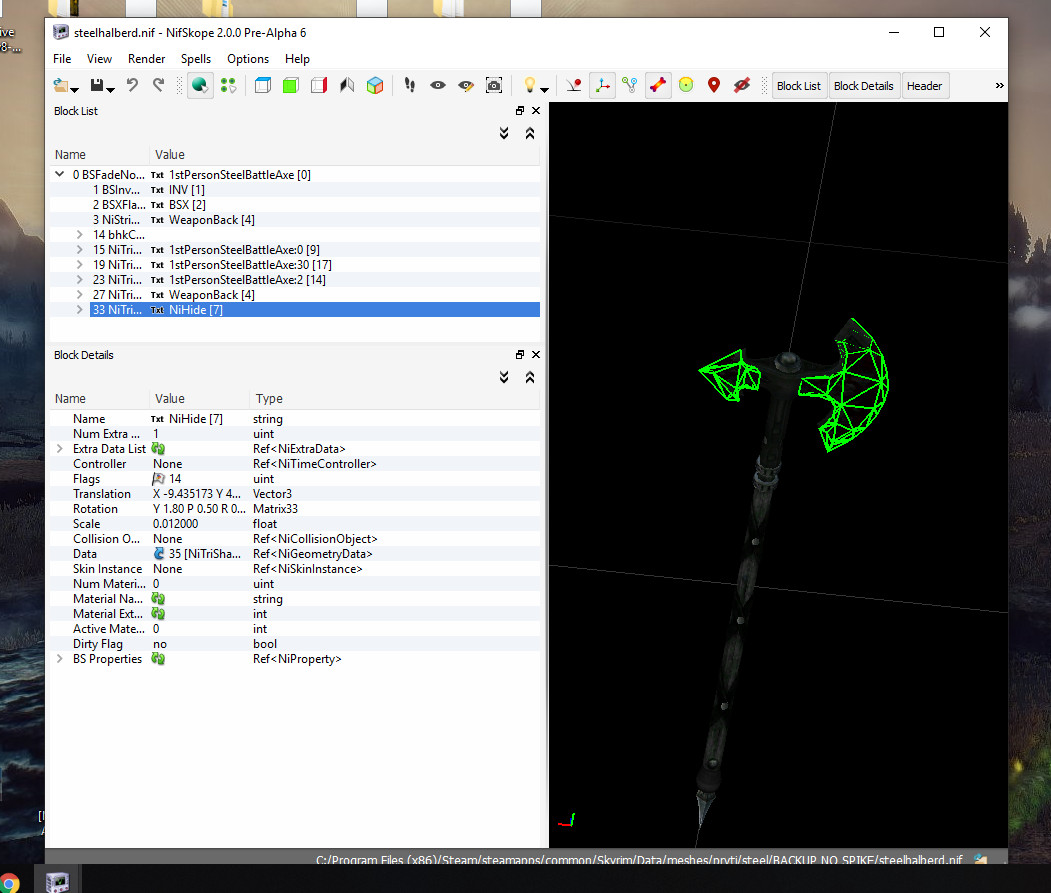The width and height of the screenshot is (1051, 893).
Task: Float the Block List panel
Action: pos(519,111)
